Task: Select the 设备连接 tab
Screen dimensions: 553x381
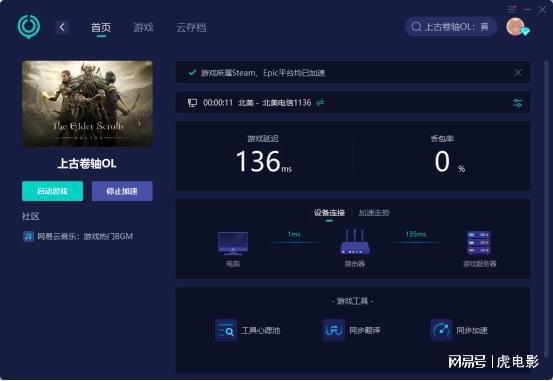Action: coord(329,213)
